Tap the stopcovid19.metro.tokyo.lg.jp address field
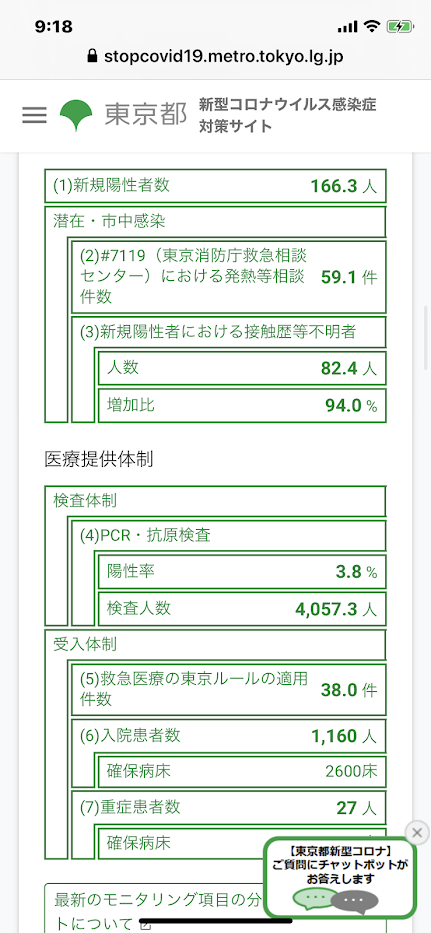This screenshot has width=431, height=933. point(216,57)
